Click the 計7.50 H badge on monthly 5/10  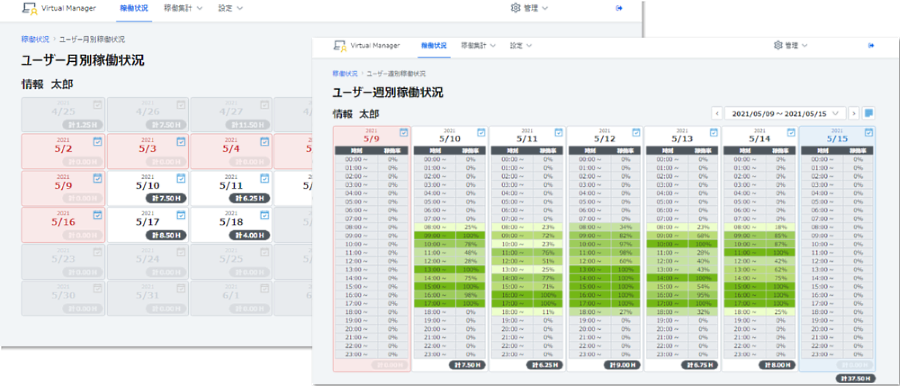(167, 198)
